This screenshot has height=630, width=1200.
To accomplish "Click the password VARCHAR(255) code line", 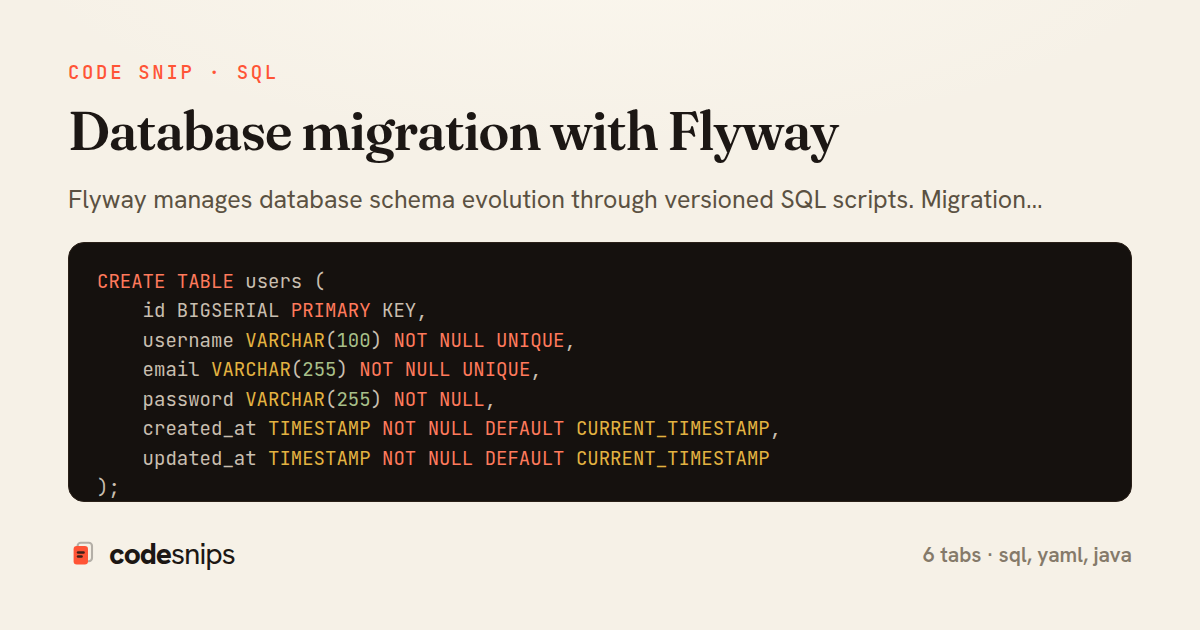I will (319, 400).
